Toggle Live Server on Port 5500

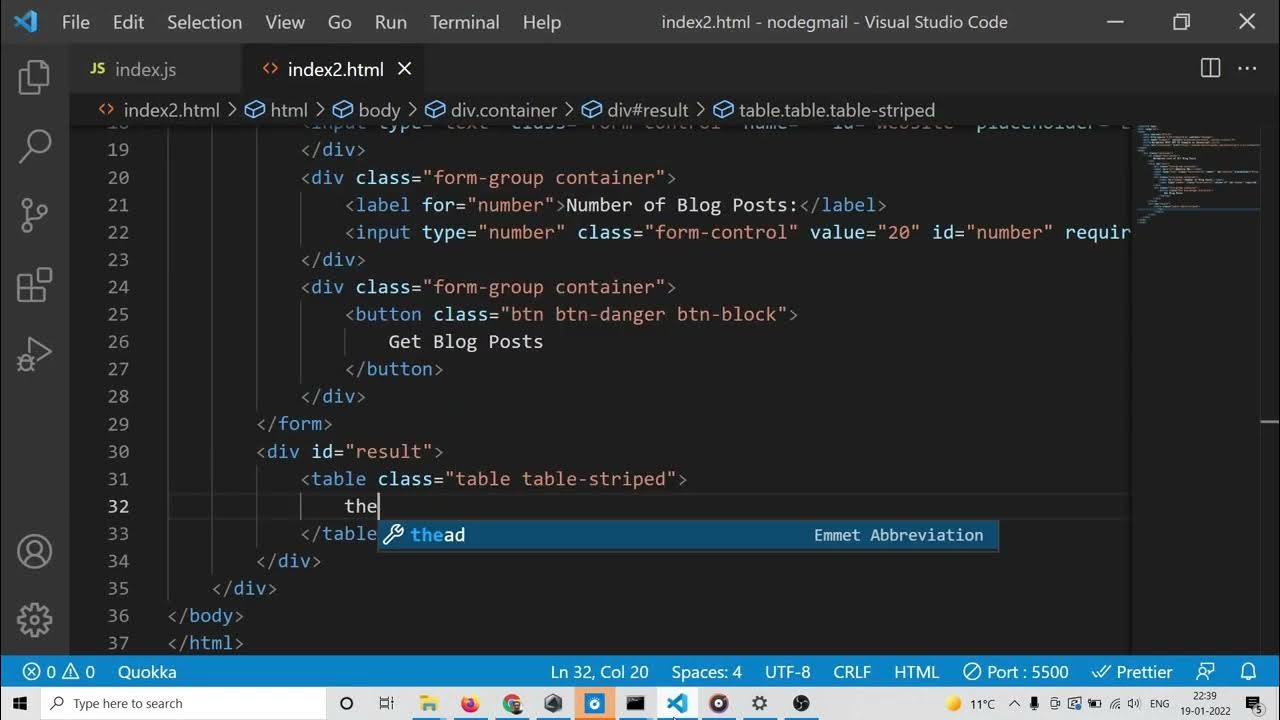coord(1015,672)
